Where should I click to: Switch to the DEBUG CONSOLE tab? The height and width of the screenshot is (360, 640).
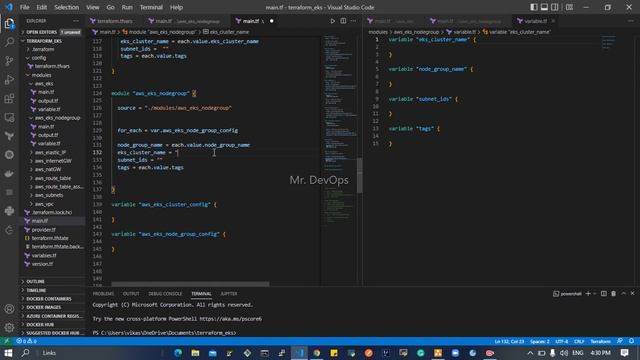(165, 293)
